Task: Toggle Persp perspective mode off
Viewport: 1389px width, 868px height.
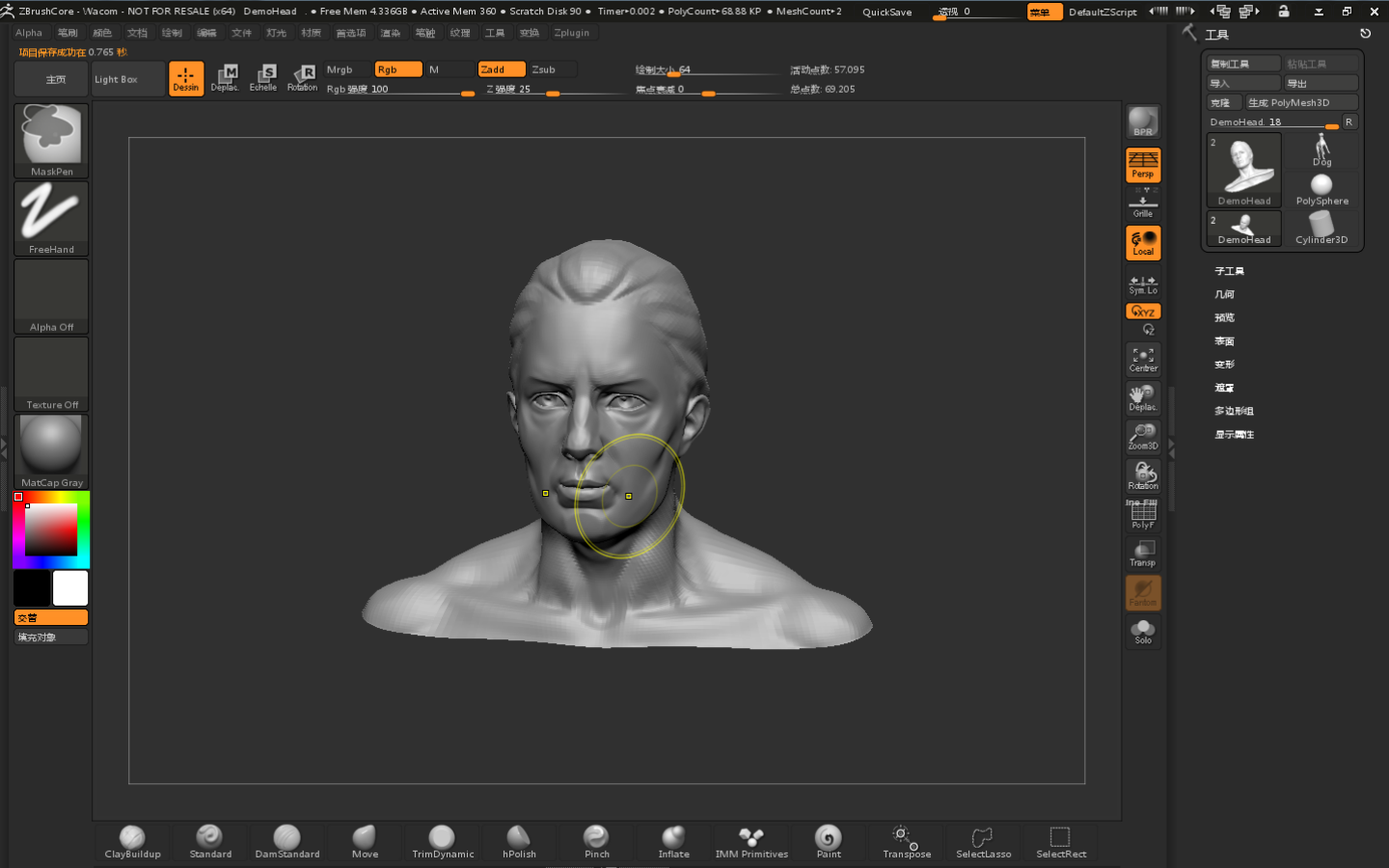Action: [x=1143, y=165]
